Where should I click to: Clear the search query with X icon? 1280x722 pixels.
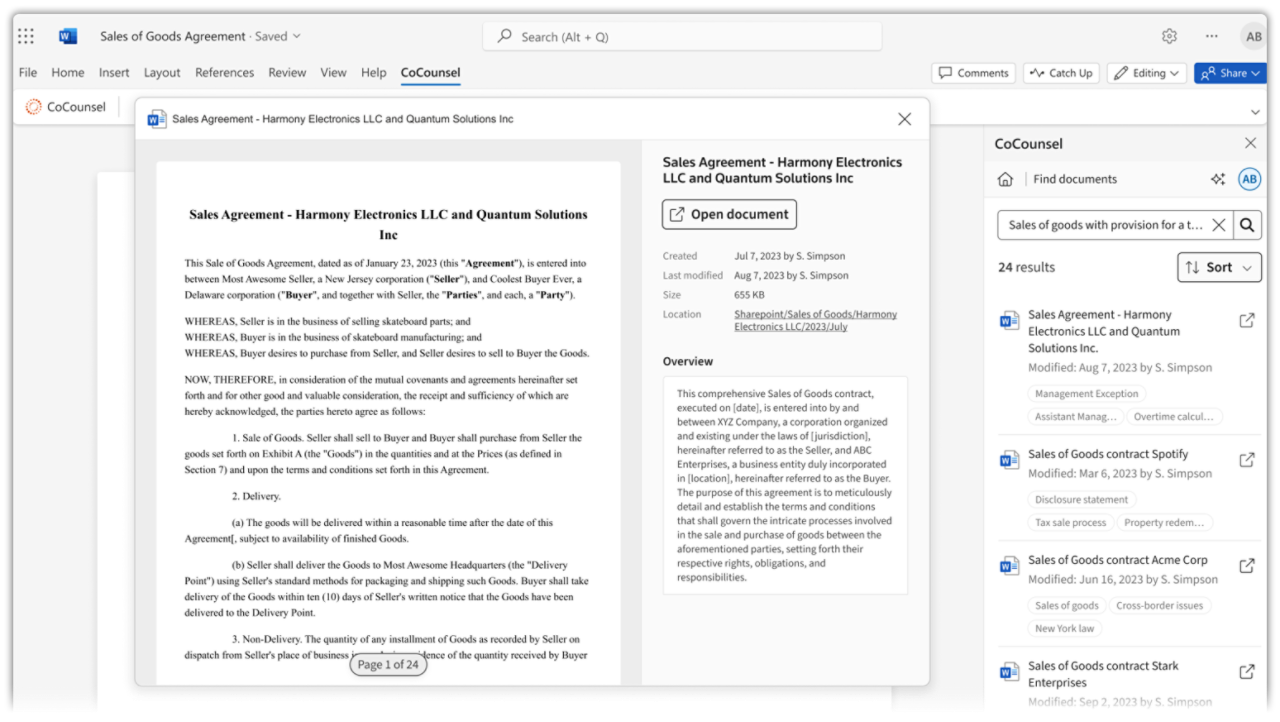(x=1218, y=225)
